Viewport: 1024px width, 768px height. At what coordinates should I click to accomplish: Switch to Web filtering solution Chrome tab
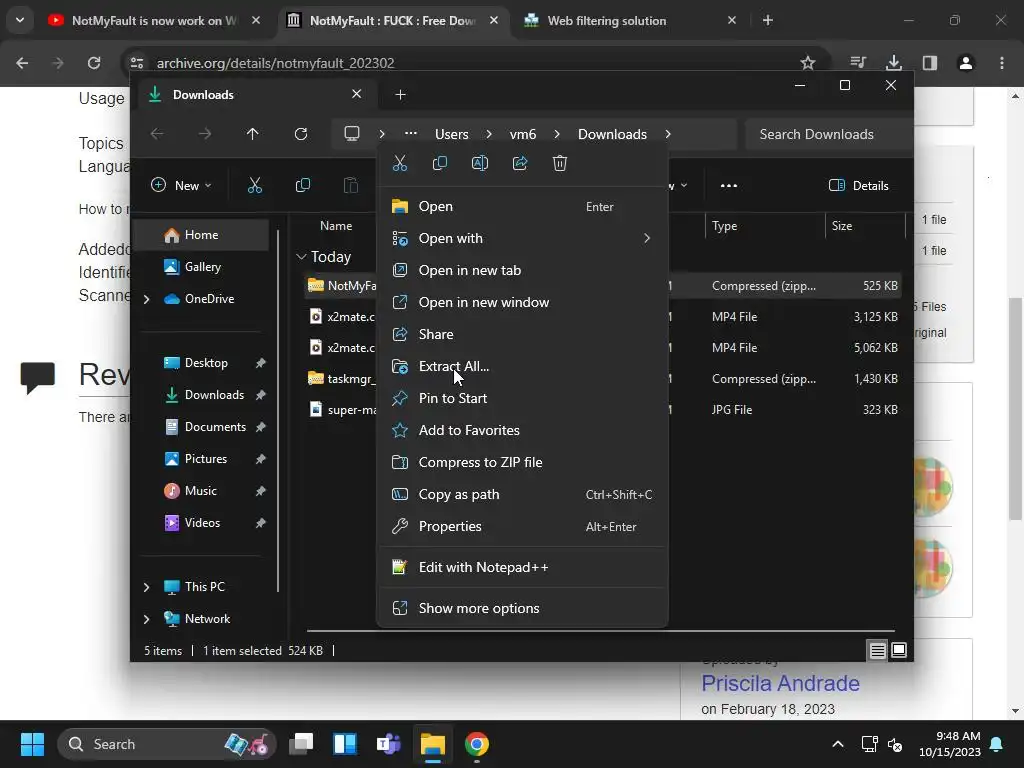click(630, 20)
